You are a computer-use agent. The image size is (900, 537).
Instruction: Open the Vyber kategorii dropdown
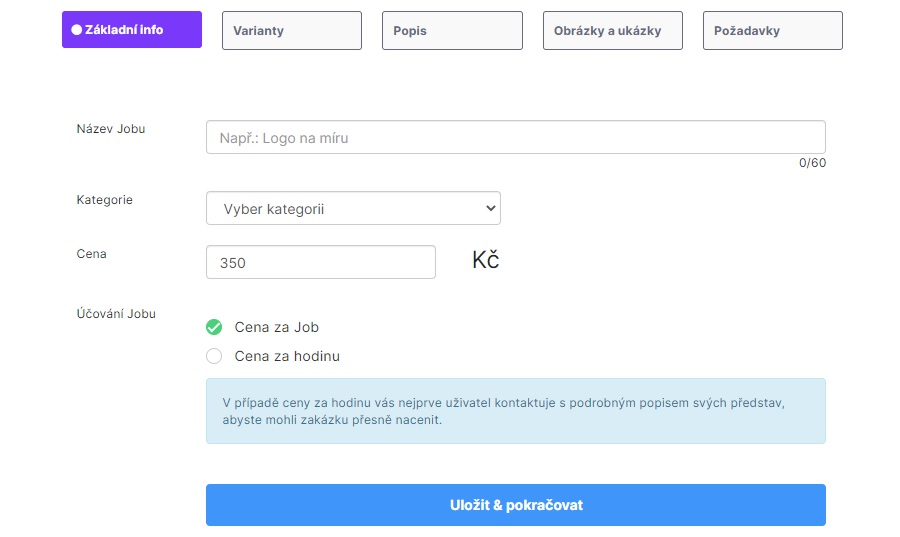point(353,208)
